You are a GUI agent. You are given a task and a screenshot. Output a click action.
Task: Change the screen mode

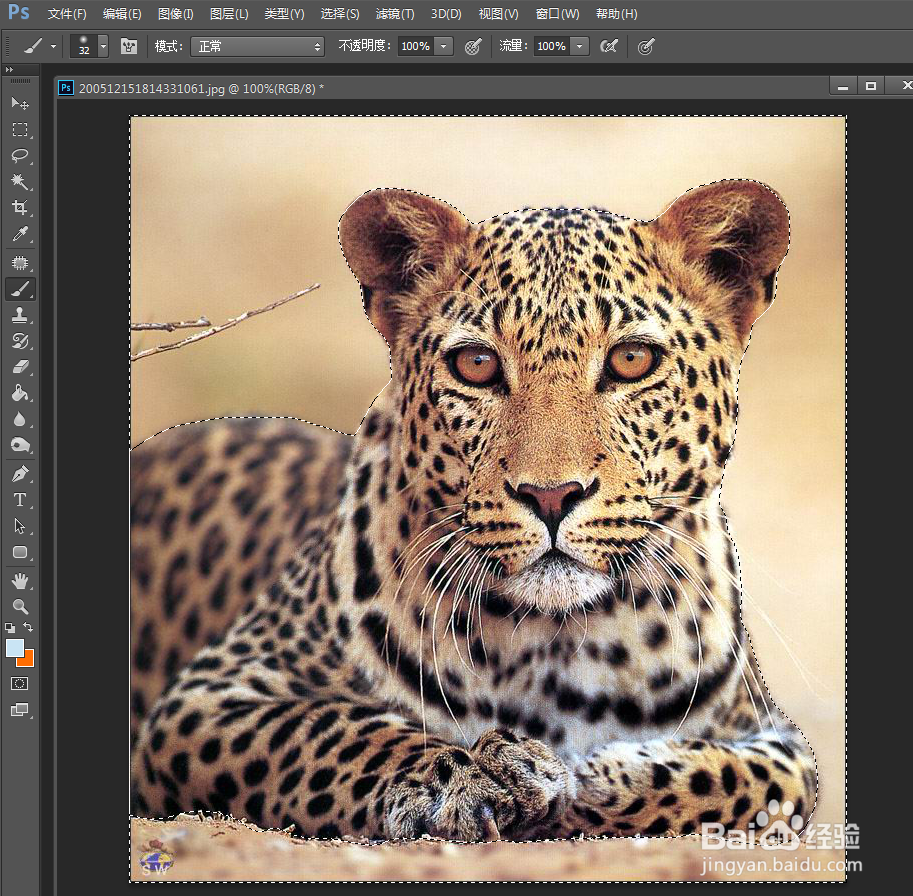point(20,710)
